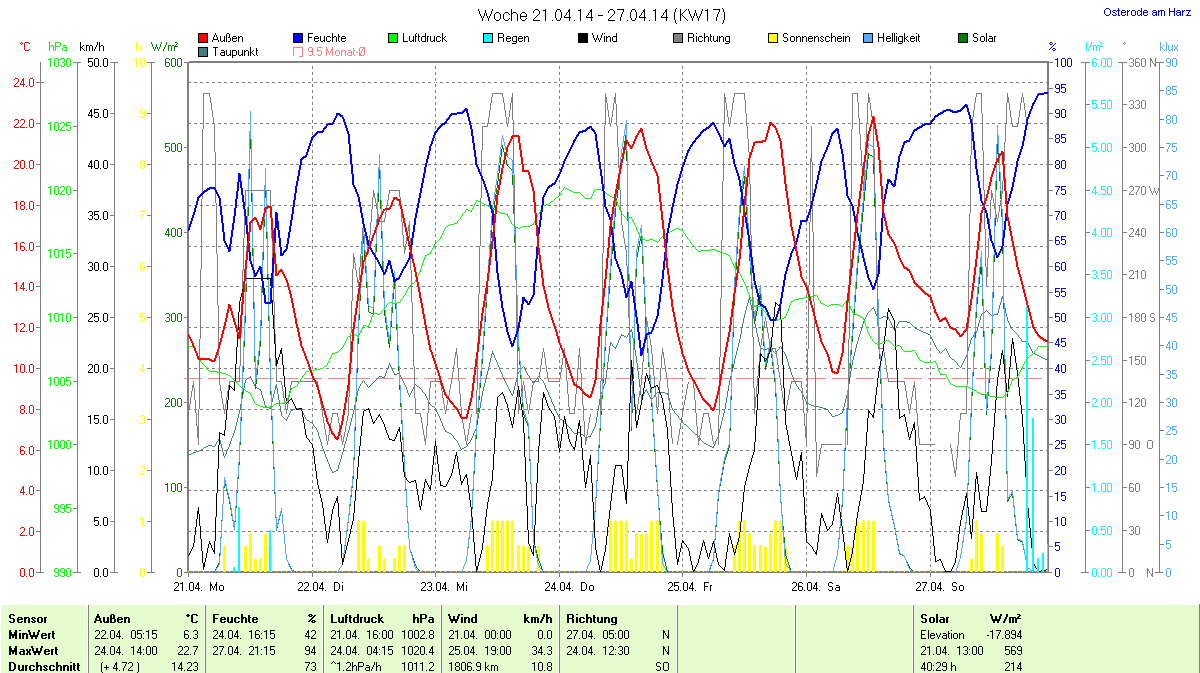
Task: Click the Sensor column header in table
Action: (27, 619)
